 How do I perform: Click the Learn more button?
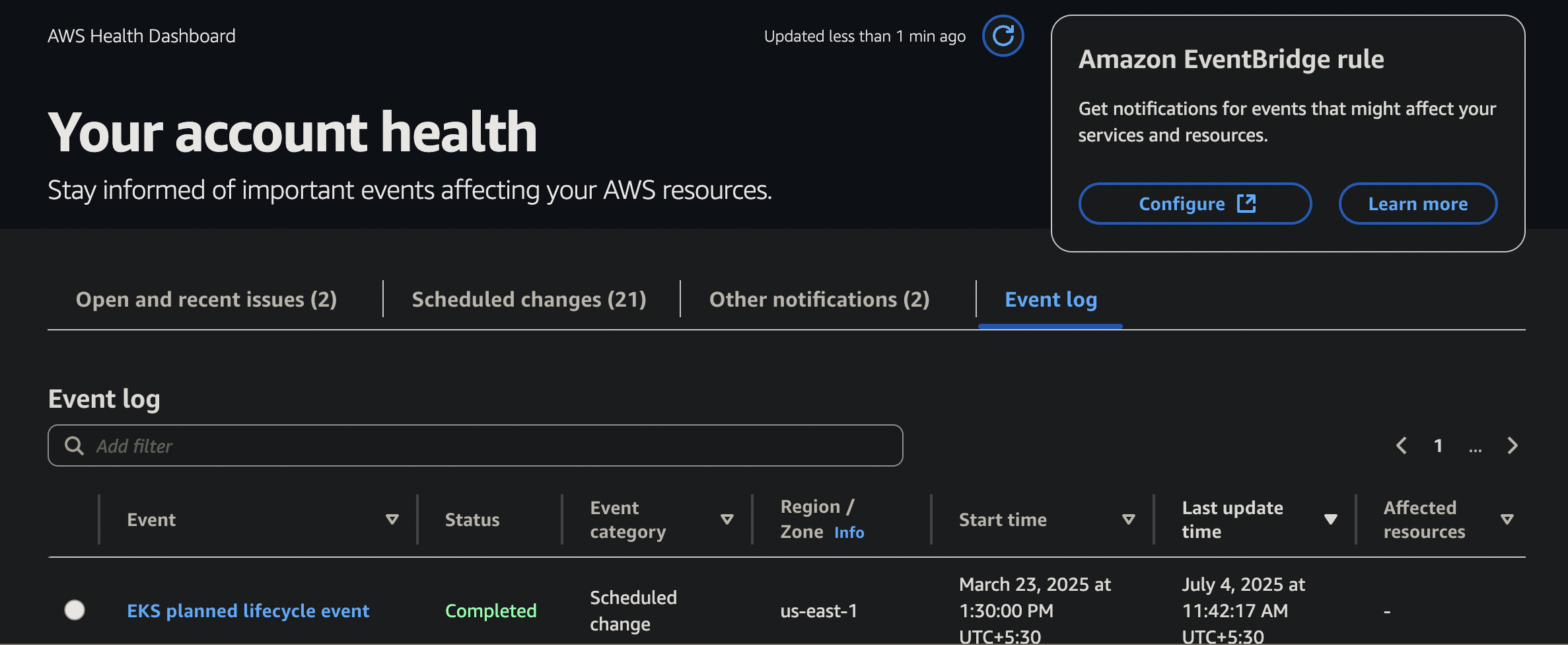(1417, 204)
